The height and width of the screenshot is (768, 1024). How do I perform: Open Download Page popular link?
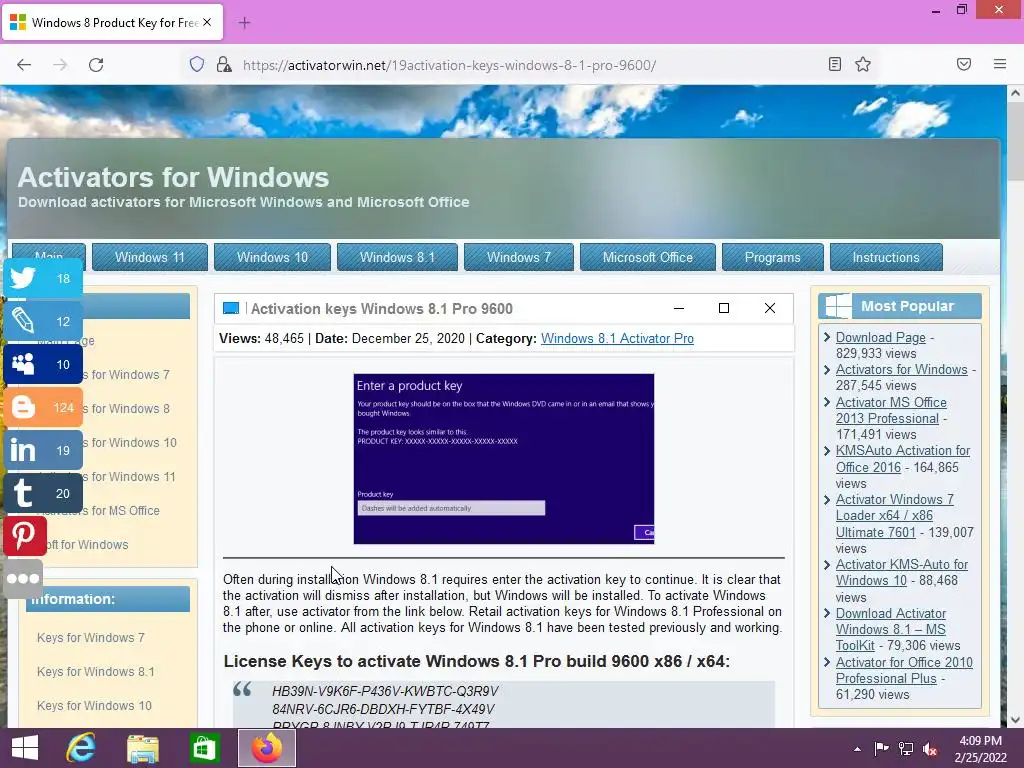click(x=880, y=338)
